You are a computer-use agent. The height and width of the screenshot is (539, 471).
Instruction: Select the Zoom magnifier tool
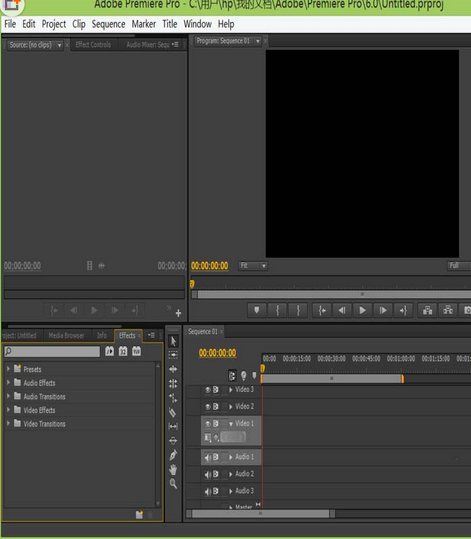pos(173,484)
